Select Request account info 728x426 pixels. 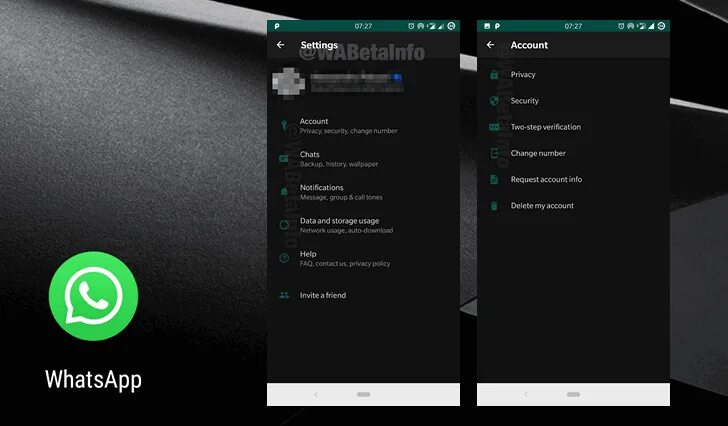pos(573,179)
